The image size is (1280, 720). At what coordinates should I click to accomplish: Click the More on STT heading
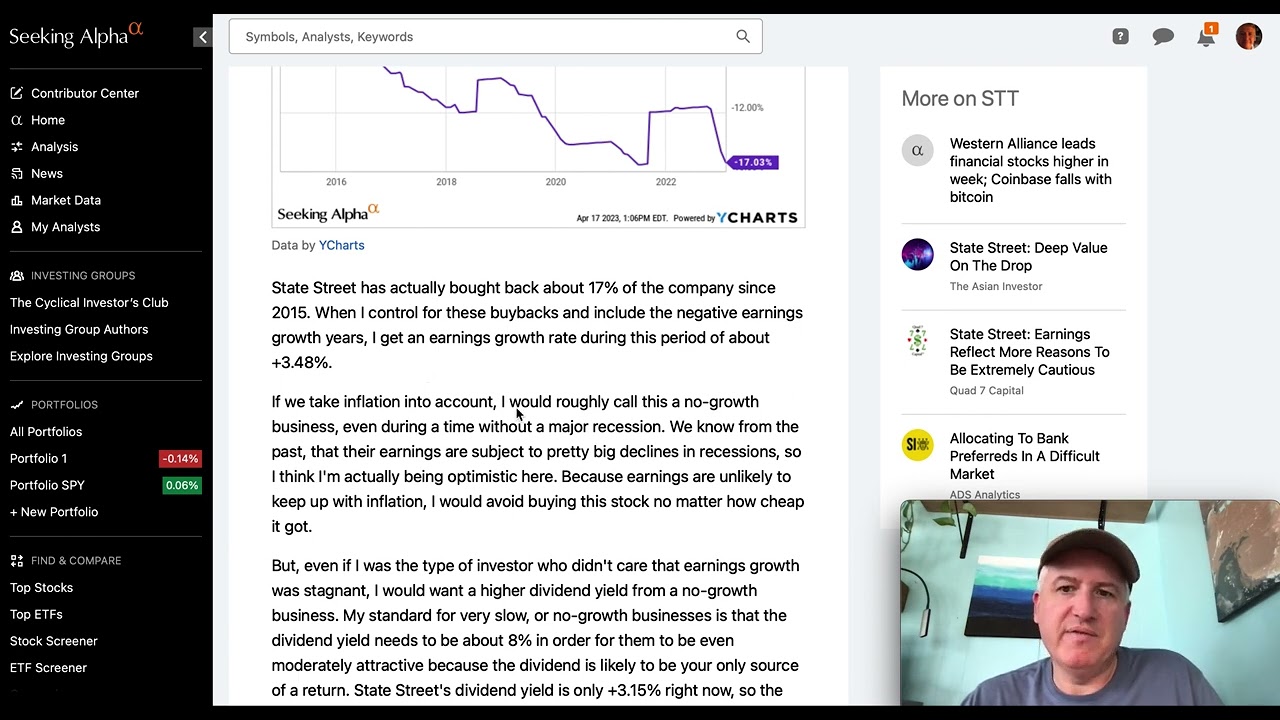coord(960,98)
